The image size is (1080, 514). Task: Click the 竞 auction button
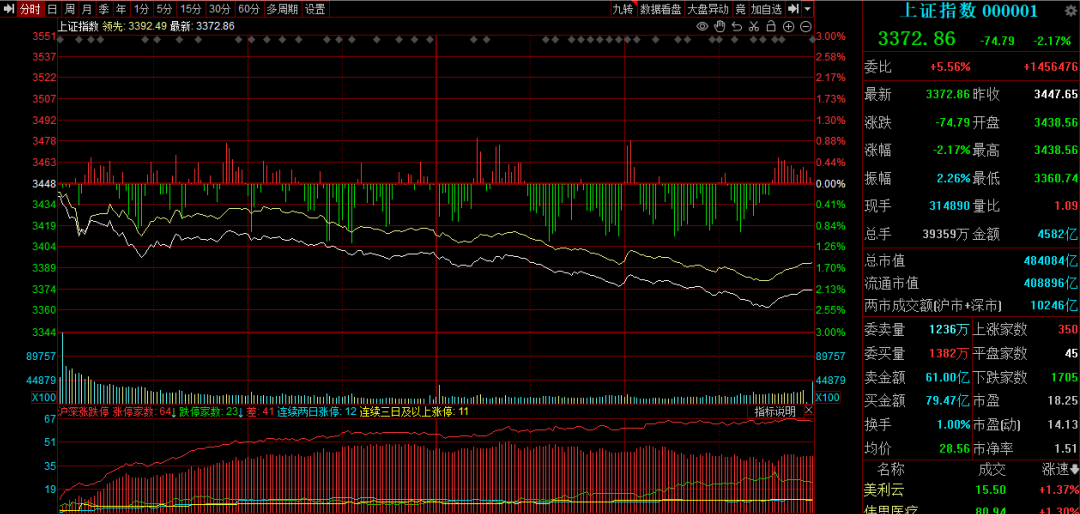[740, 9]
